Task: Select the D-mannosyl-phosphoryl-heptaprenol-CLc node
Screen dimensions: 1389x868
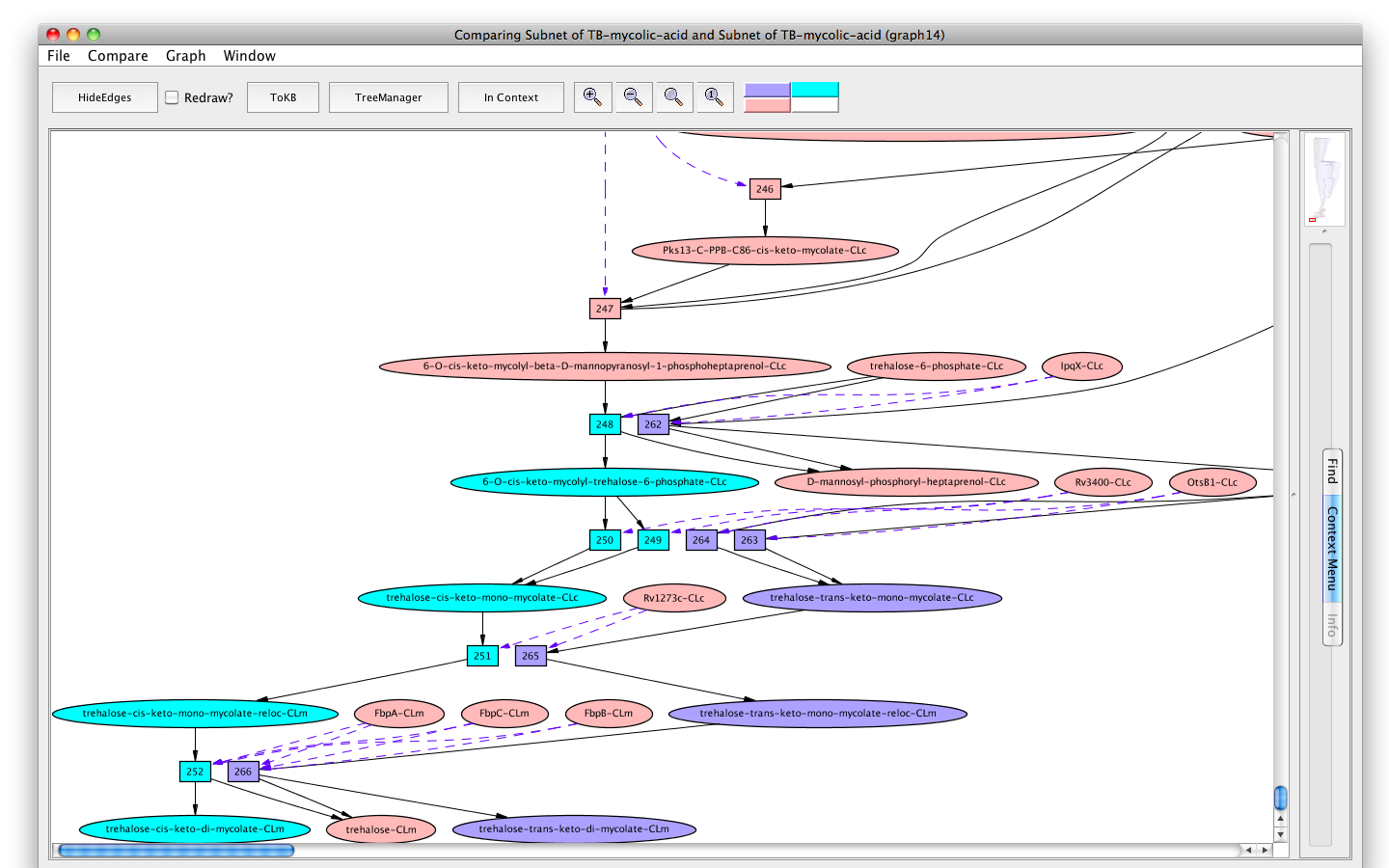Action: click(907, 482)
